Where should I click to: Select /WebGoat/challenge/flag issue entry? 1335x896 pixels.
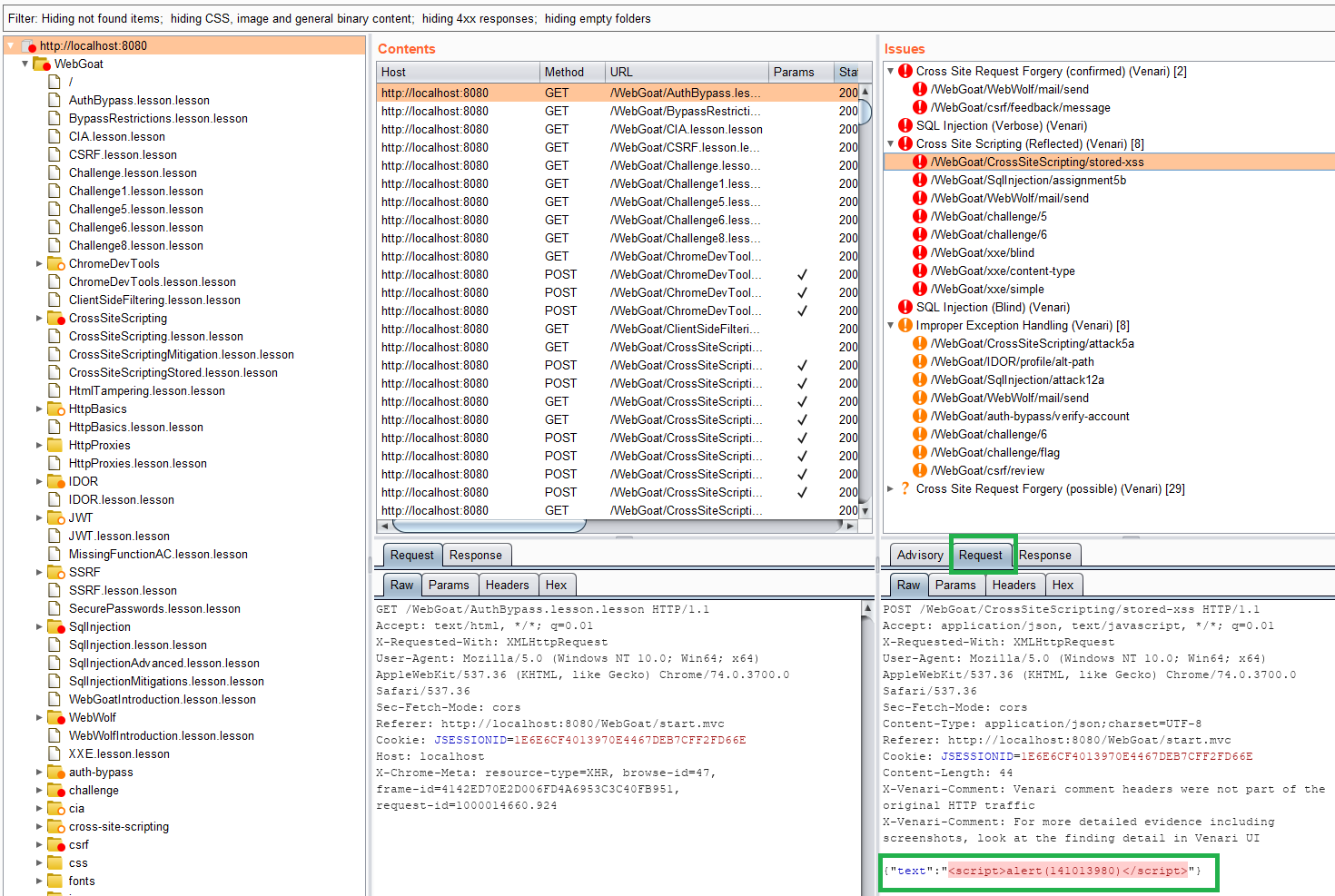(x=994, y=452)
